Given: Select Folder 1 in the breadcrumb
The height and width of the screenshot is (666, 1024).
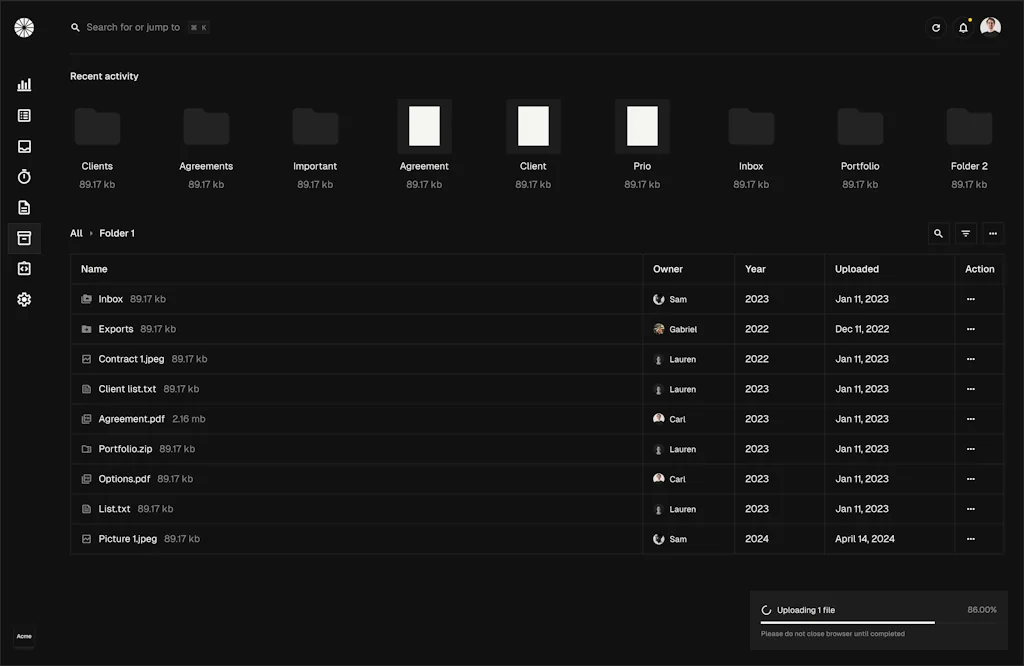Looking at the screenshot, I should (117, 233).
